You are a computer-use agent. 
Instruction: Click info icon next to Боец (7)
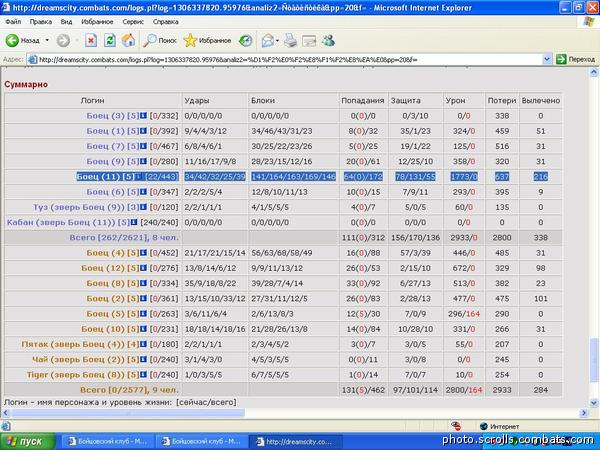point(143,146)
